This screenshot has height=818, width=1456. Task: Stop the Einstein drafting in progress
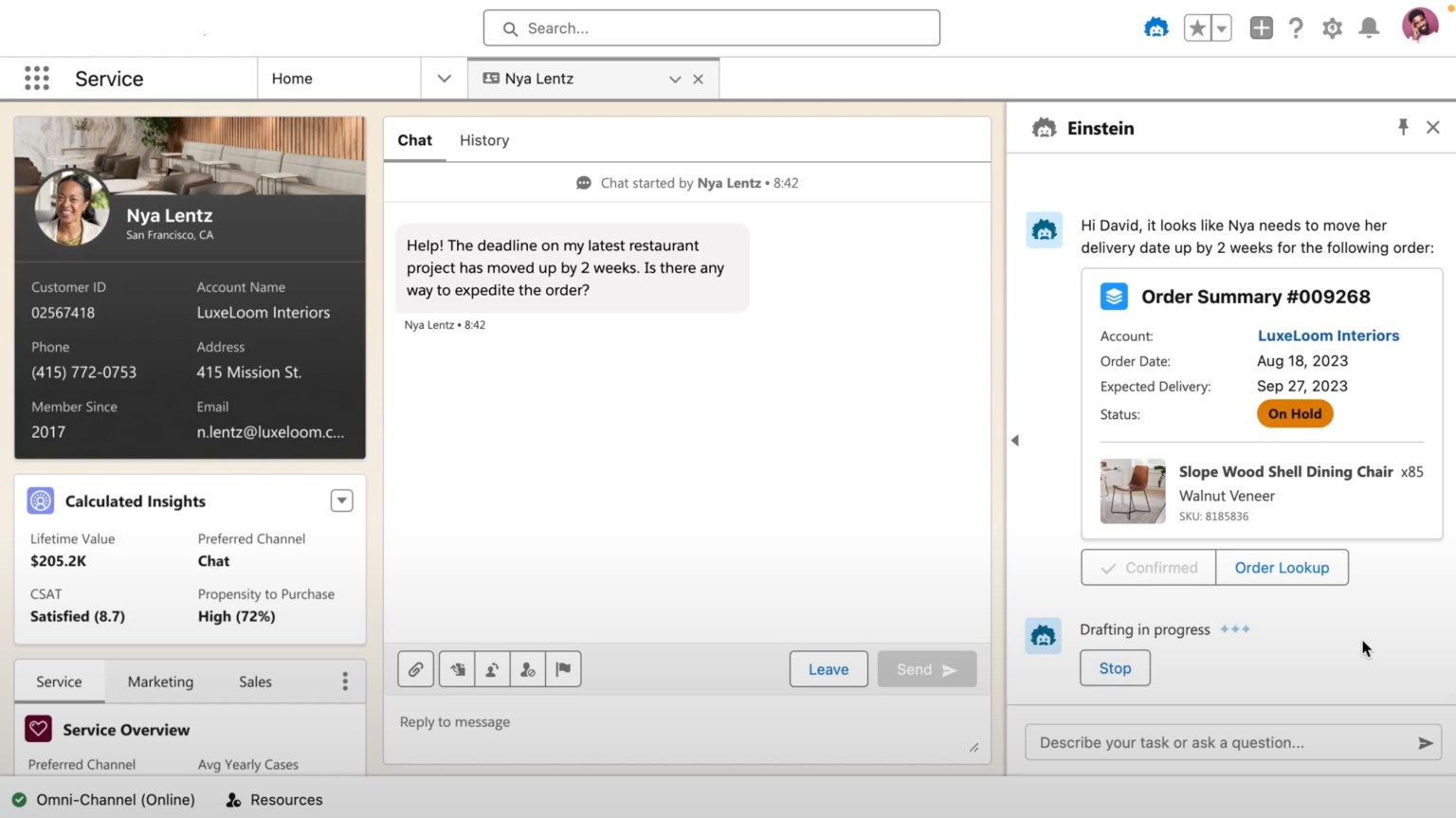click(x=1114, y=667)
